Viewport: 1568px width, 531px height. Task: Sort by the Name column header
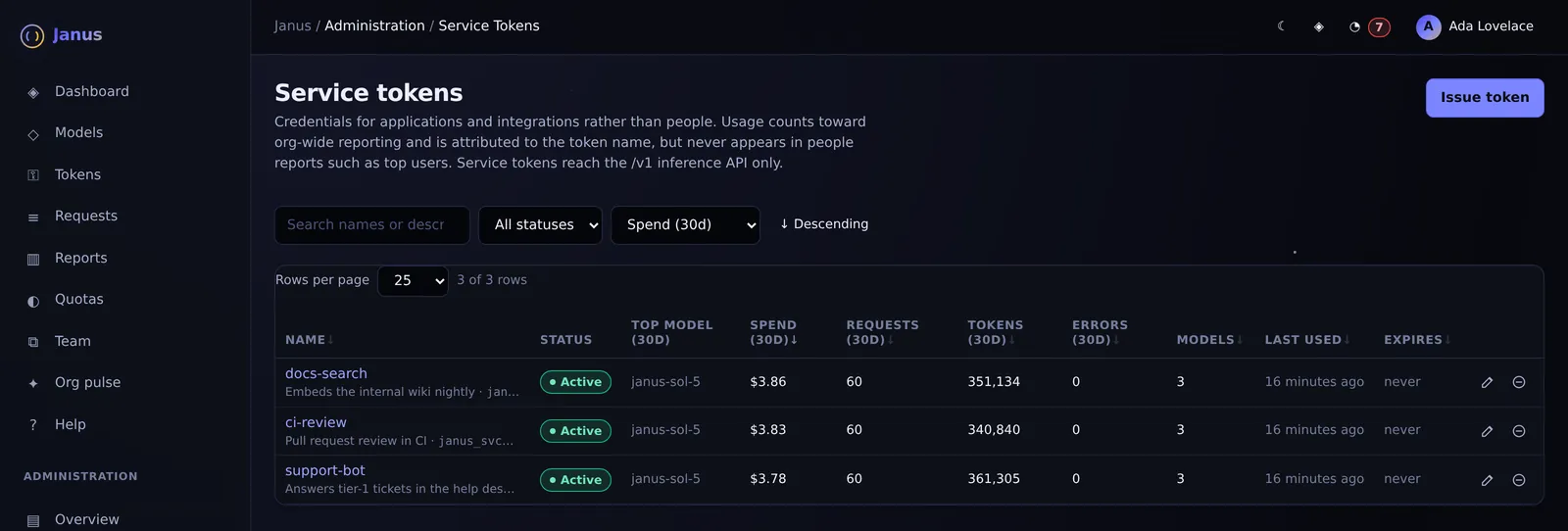[x=310, y=340]
